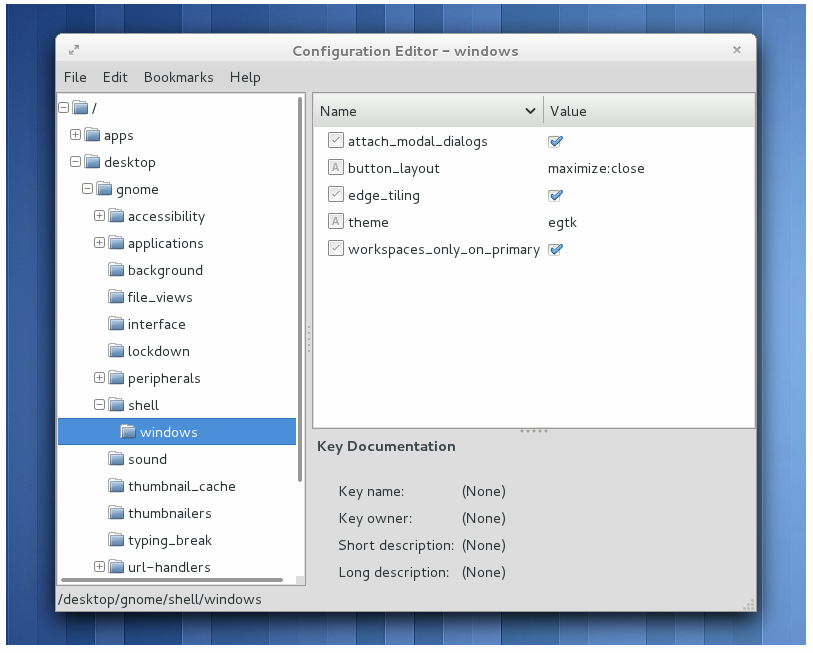
Task: Click the boolean type icon beside edge_tiling
Action: pos(336,194)
